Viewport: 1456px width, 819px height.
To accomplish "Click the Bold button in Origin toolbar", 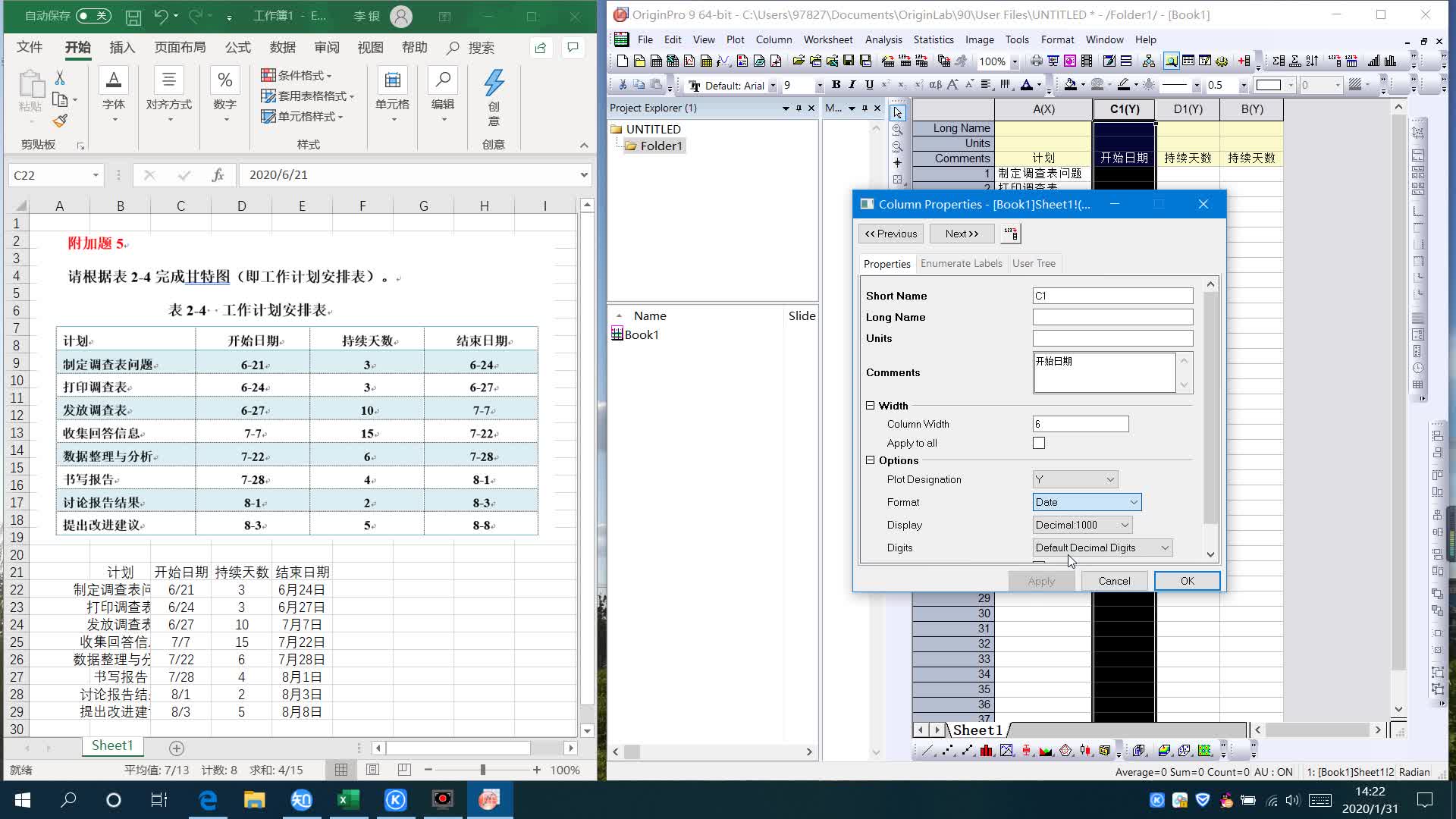I will pyautogui.click(x=836, y=85).
